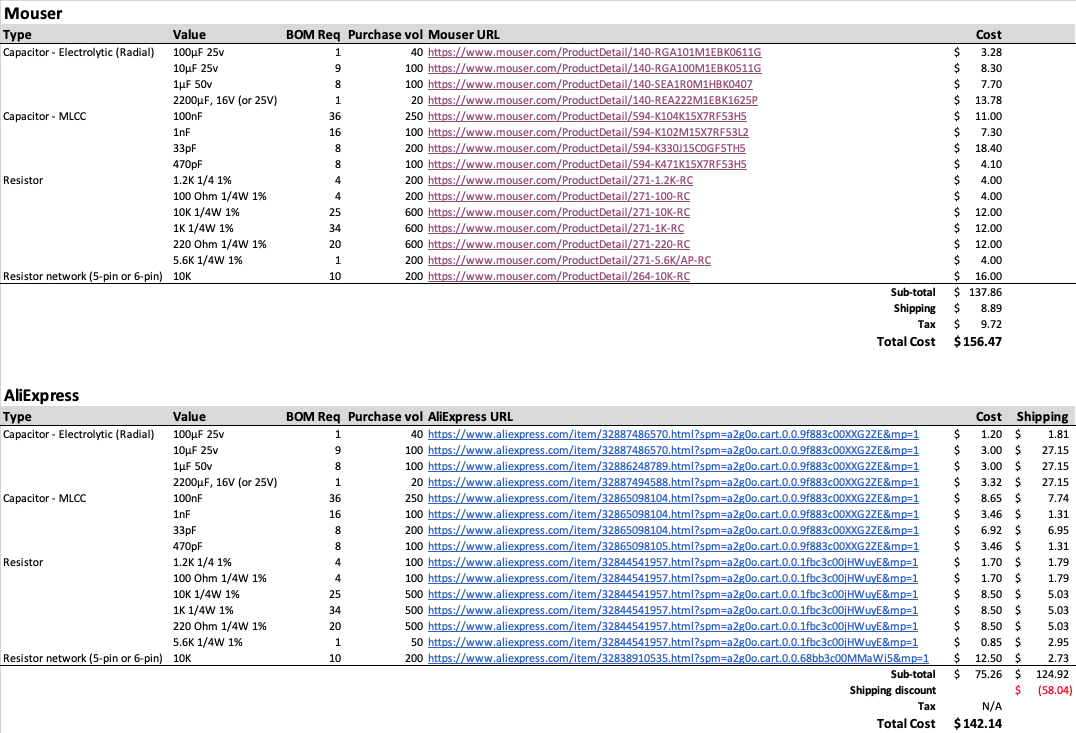Click the 'Mouser URL' column header
The width and height of the screenshot is (1076, 733).
[x=464, y=35]
